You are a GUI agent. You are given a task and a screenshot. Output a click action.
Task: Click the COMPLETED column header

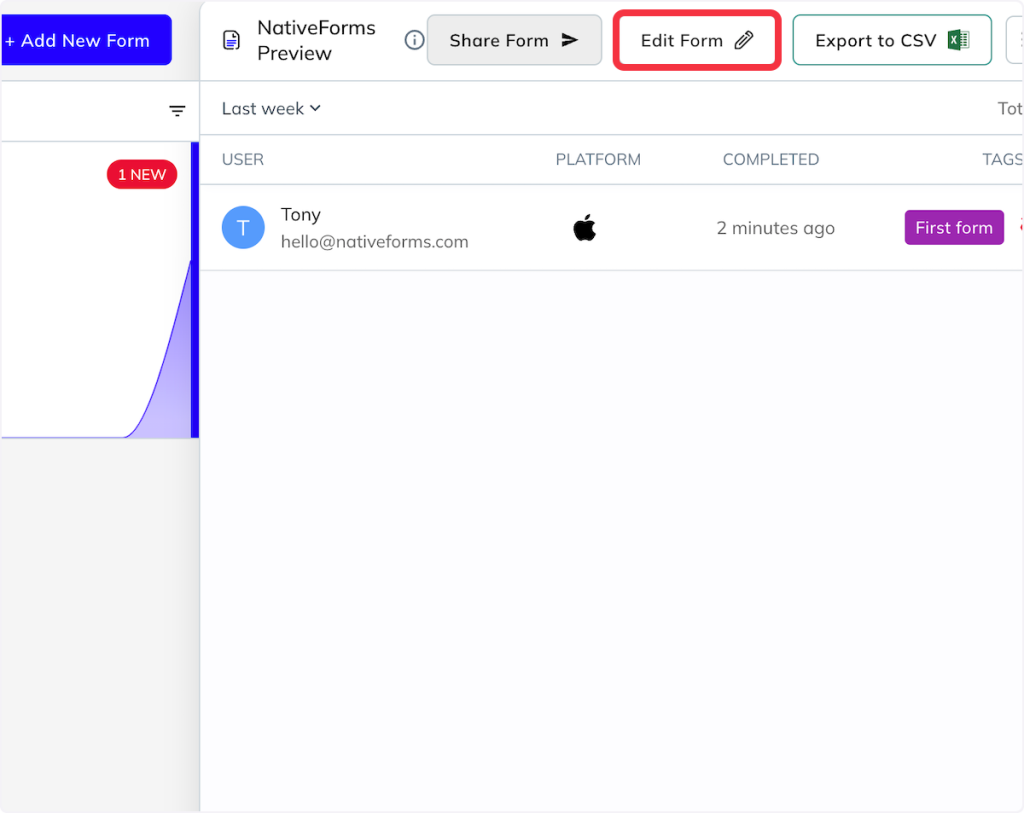click(770, 160)
